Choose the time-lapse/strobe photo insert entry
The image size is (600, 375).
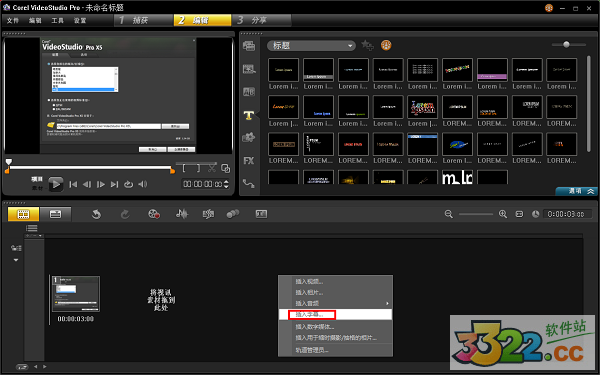[335, 338]
